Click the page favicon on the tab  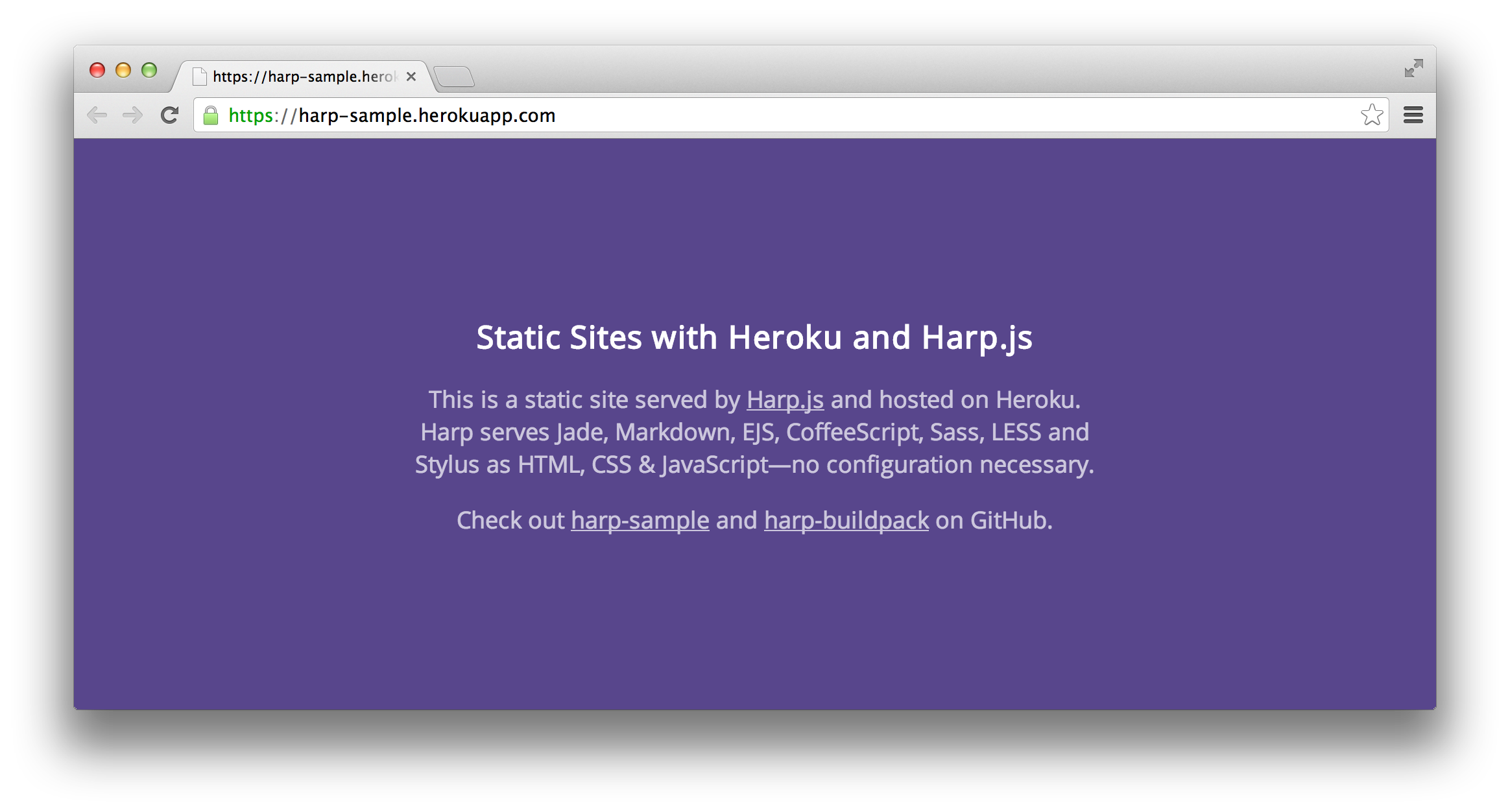click(x=200, y=77)
